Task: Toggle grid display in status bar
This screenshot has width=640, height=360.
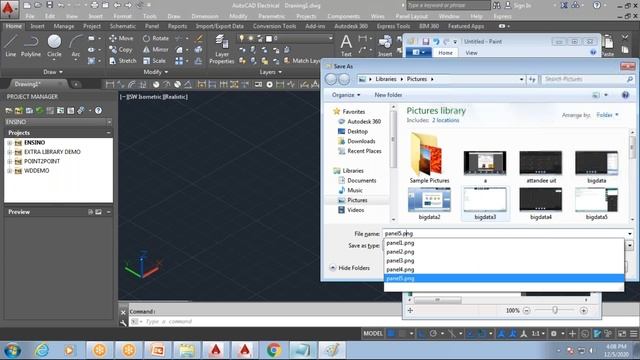Action: pyautogui.click(x=391, y=333)
